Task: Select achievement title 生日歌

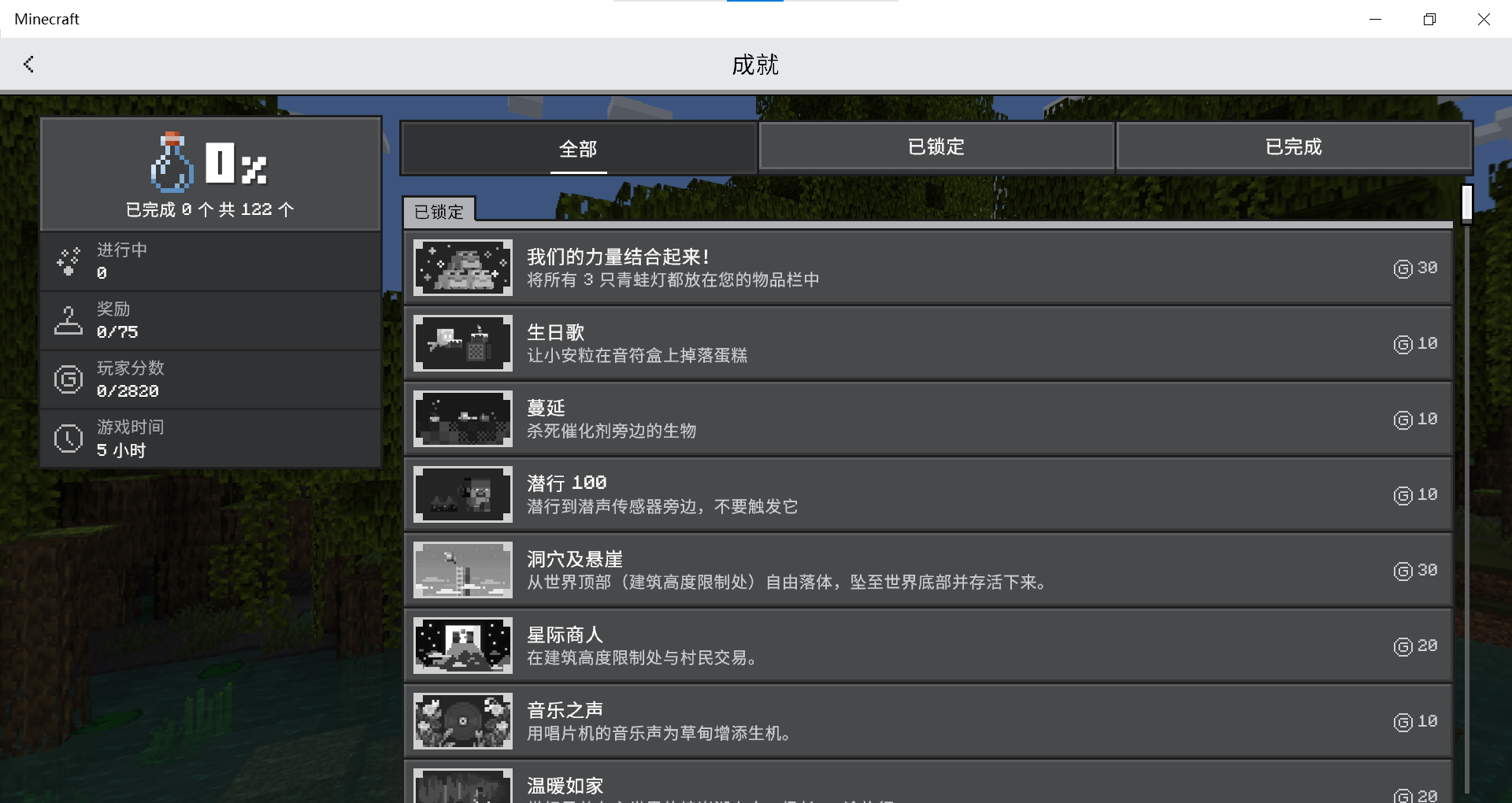Action: pyautogui.click(x=556, y=332)
